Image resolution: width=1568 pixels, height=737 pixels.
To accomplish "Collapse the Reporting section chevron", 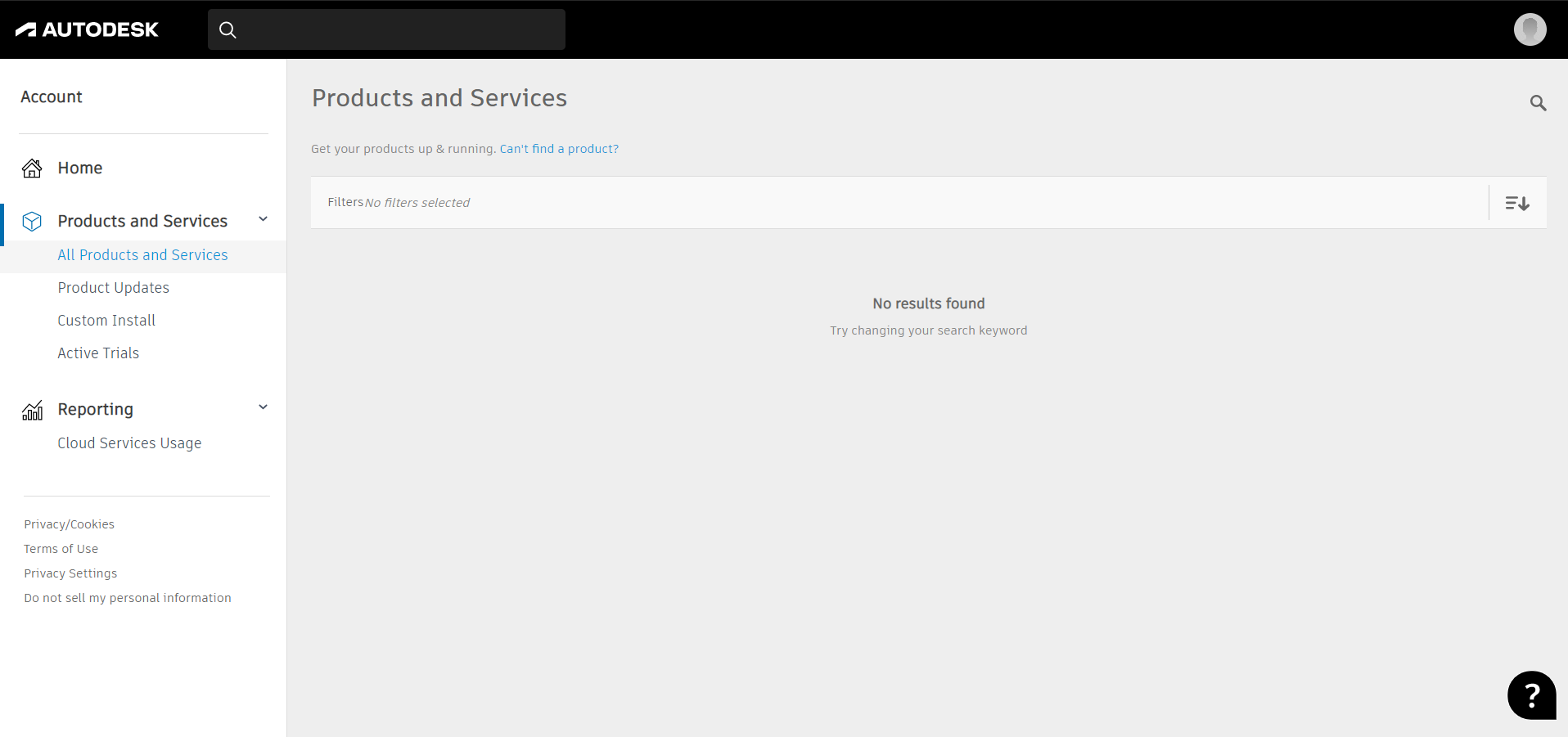I will tap(263, 407).
